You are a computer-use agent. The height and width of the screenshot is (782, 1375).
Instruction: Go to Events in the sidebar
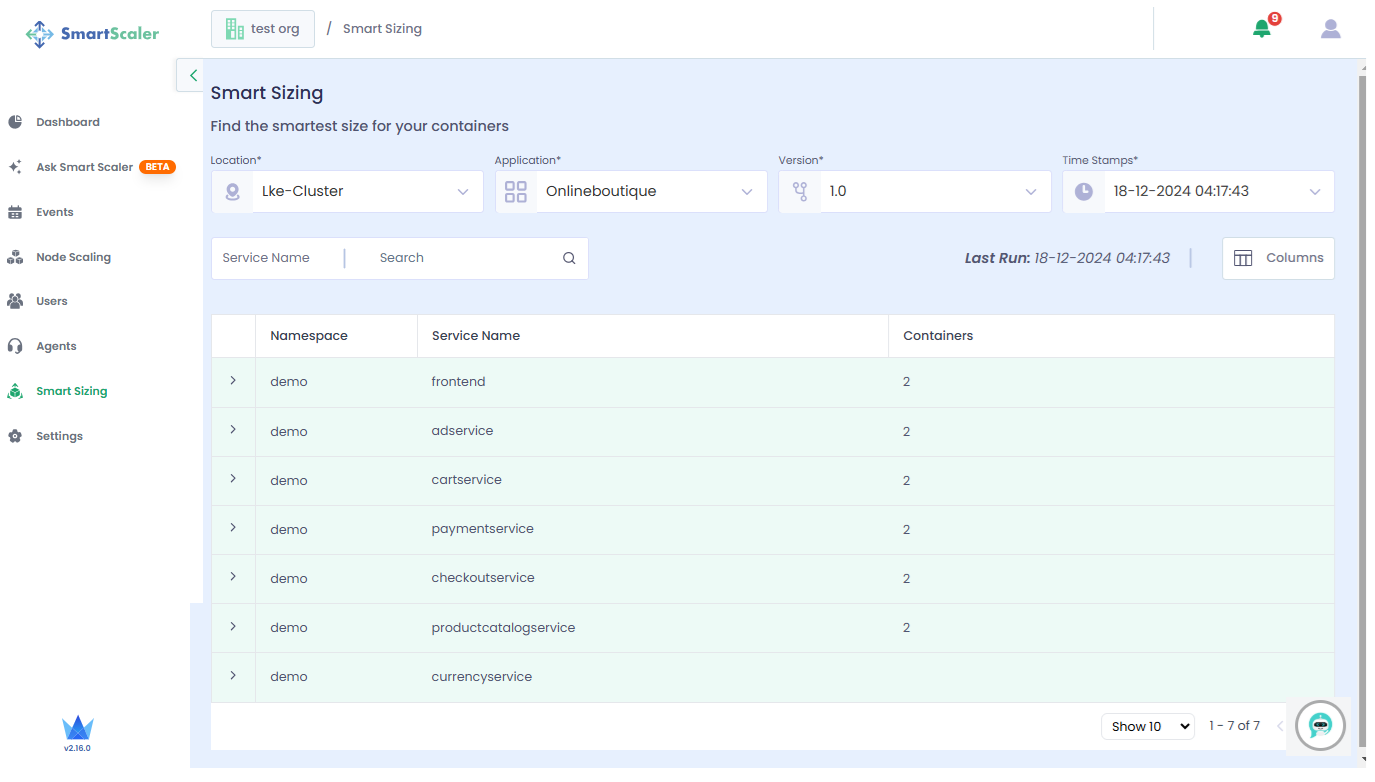pos(55,212)
